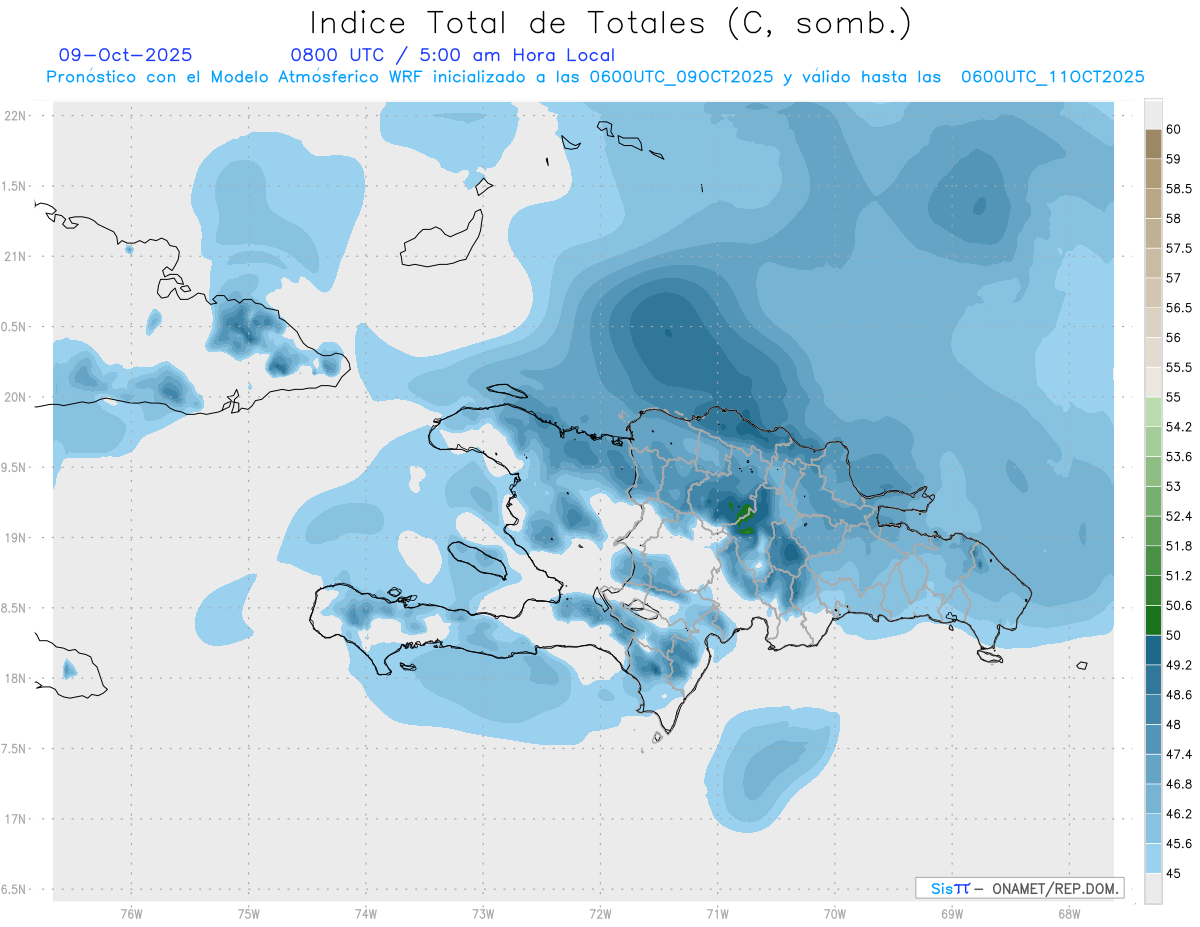1200x927 pixels.
Task: Click the '54.2' colorbar value
Action: 1180,427
